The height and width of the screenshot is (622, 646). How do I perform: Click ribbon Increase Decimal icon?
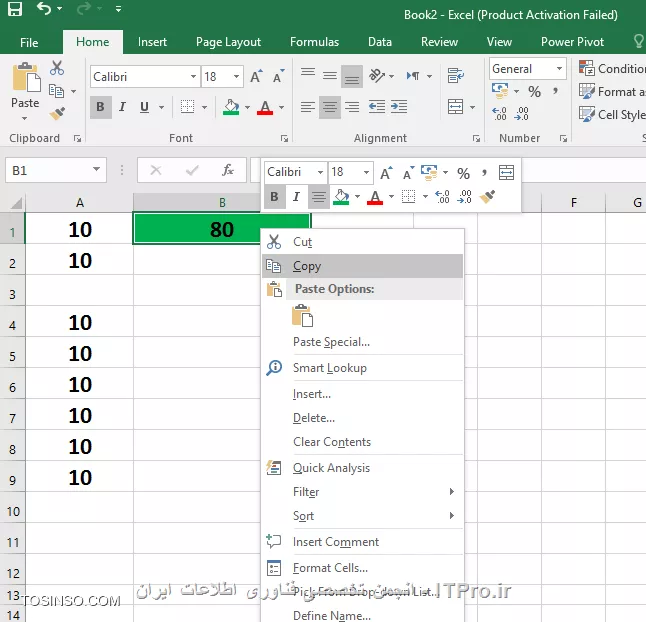tap(499, 113)
